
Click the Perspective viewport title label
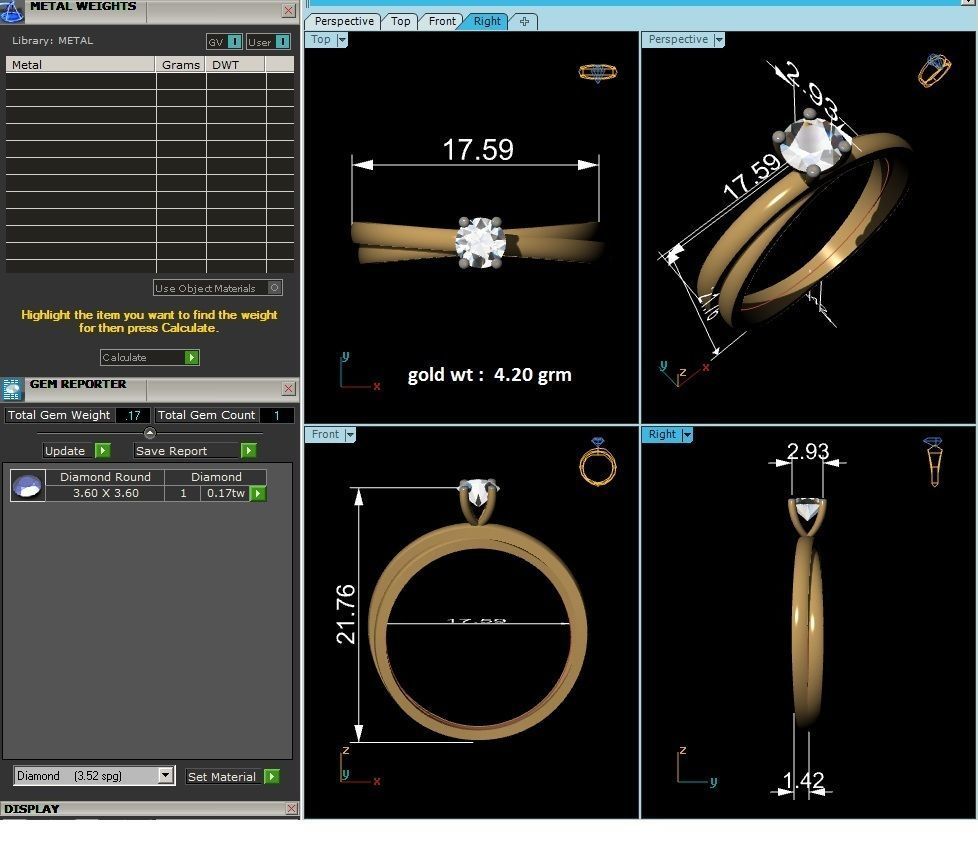click(678, 39)
